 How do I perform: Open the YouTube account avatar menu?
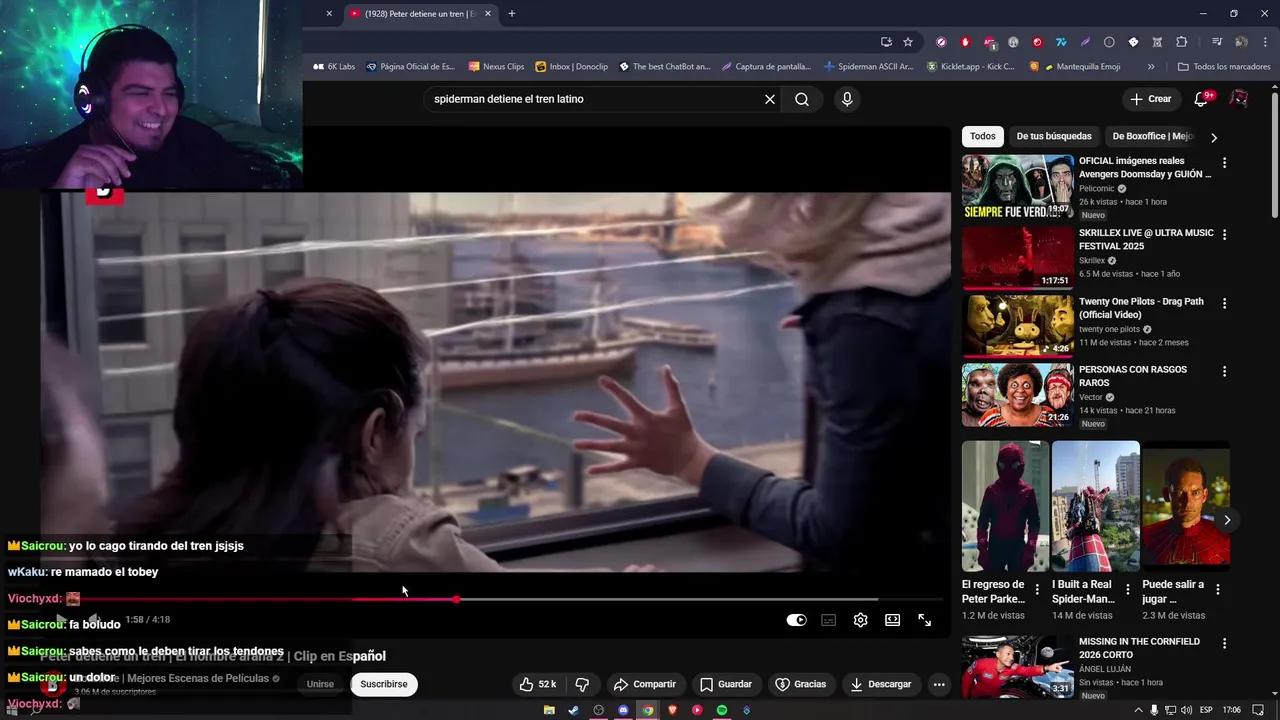point(1239,99)
